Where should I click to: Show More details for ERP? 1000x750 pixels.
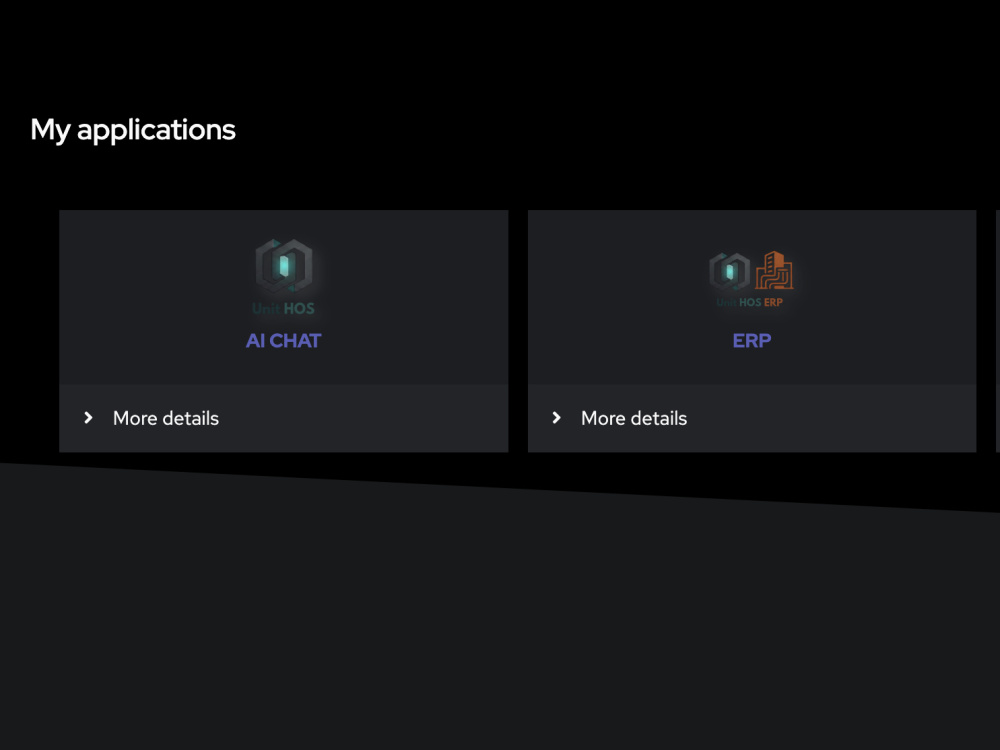[634, 418]
